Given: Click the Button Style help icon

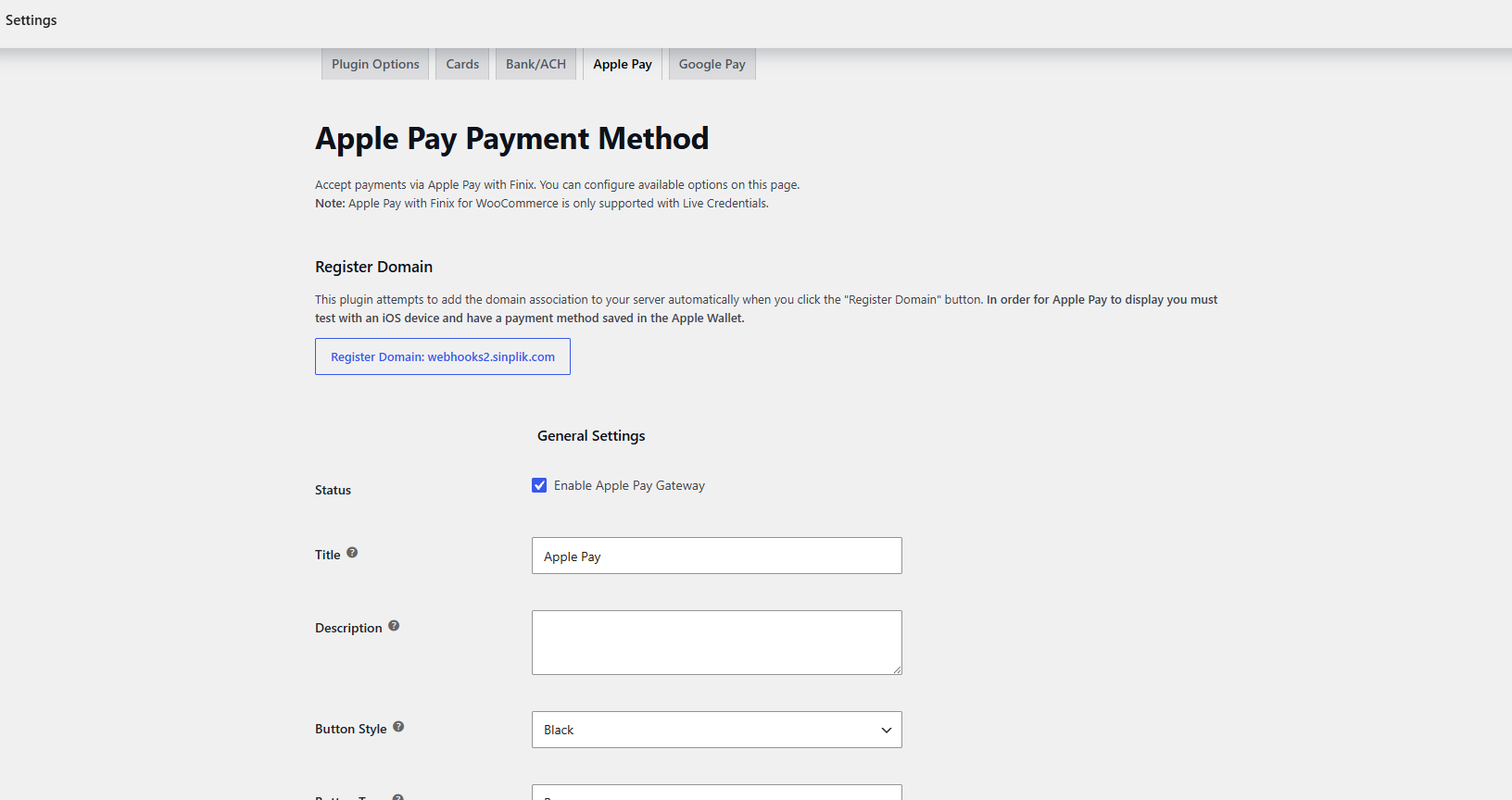Looking at the screenshot, I should 398,727.
